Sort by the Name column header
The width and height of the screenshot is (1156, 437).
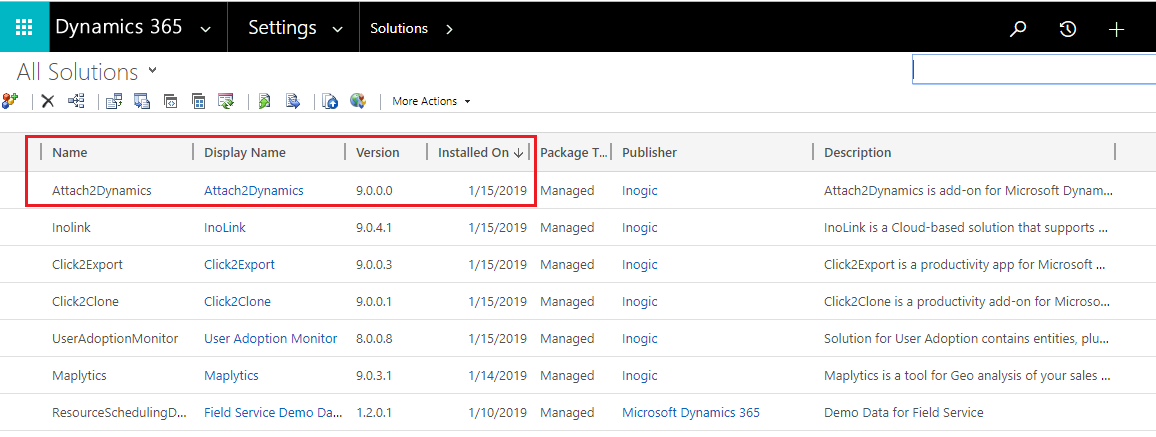pos(69,153)
